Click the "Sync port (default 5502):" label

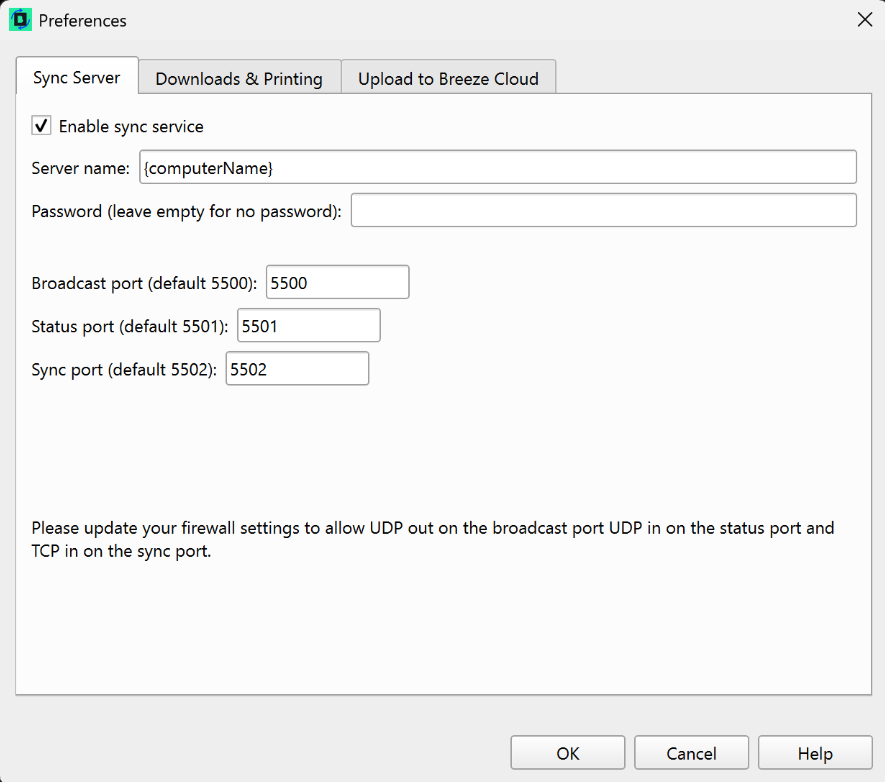coord(124,370)
